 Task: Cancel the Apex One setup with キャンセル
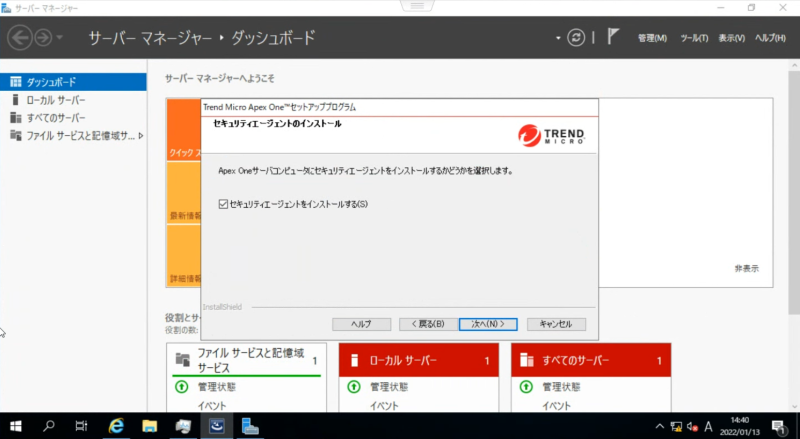click(556, 324)
